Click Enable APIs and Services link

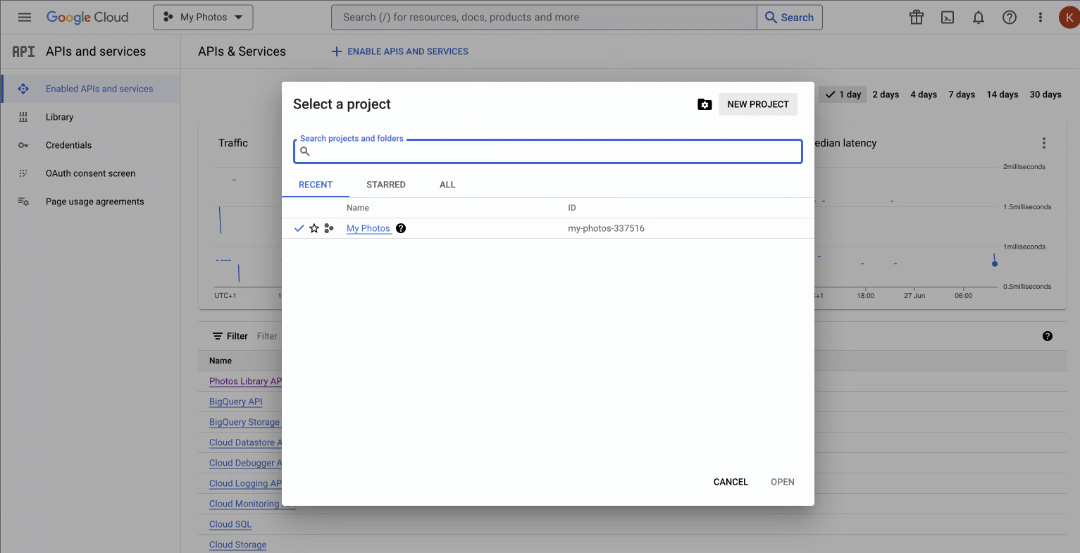click(399, 52)
